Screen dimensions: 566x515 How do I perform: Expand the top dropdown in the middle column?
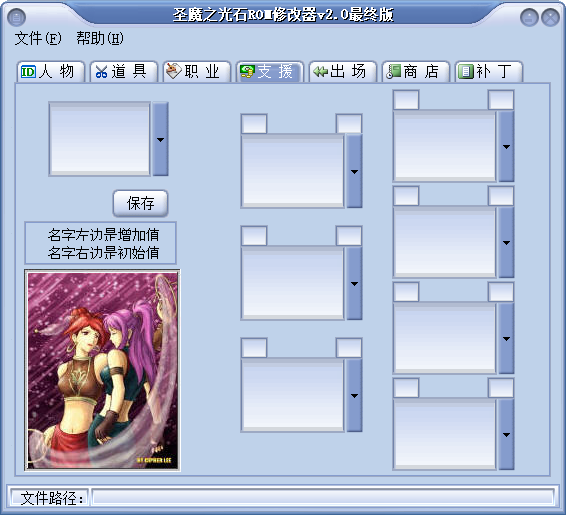pyautogui.click(x=354, y=171)
